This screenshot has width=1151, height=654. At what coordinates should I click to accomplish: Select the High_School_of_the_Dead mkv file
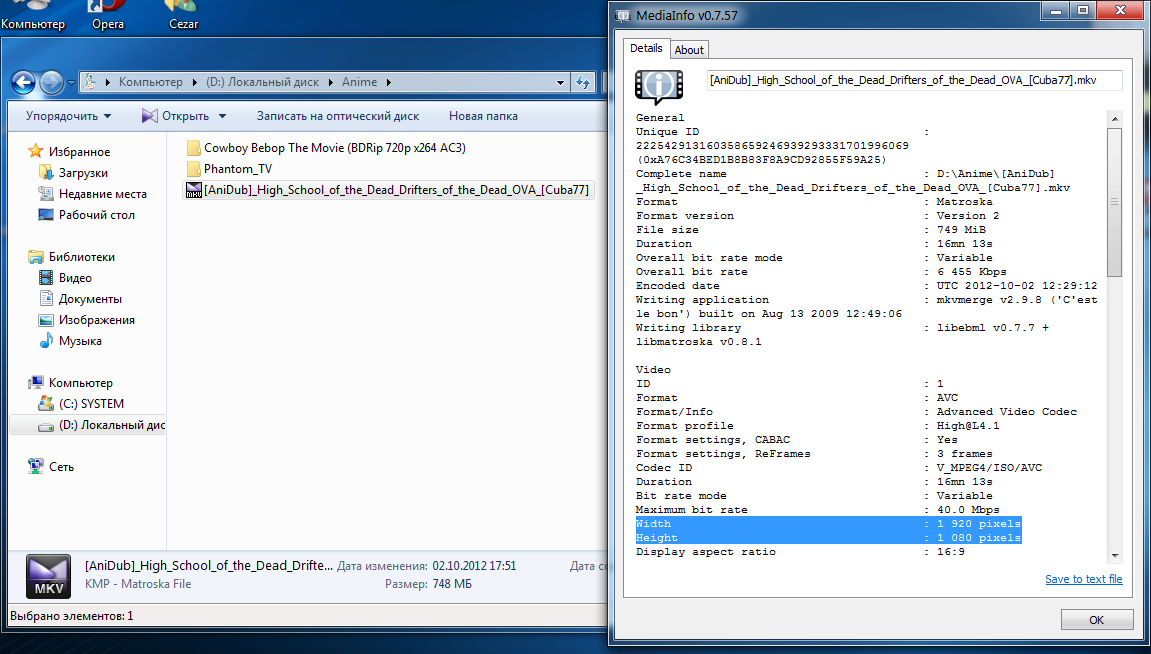(388, 190)
